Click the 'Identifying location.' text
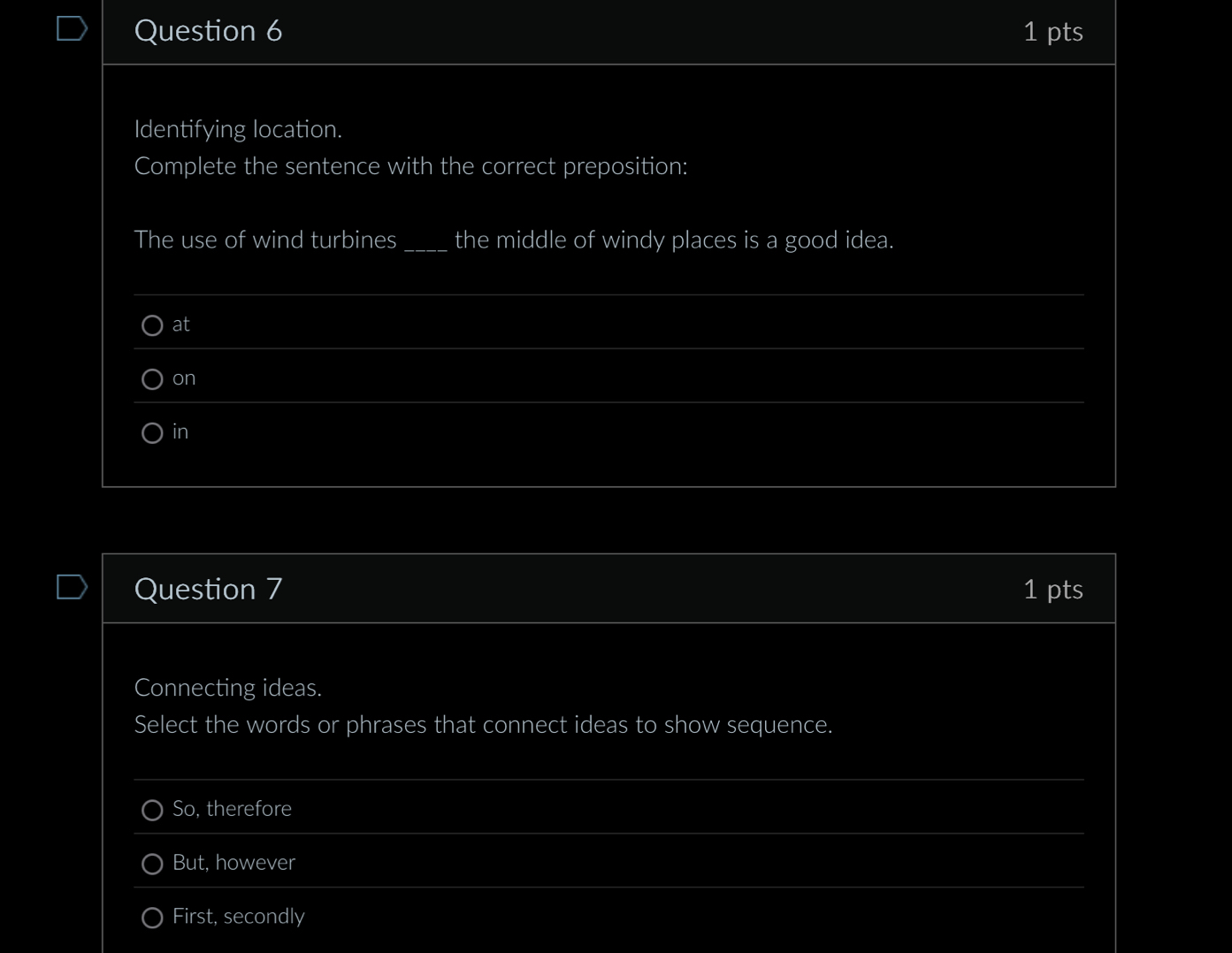The width and height of the screenshot is (1232, 953). 238,130
